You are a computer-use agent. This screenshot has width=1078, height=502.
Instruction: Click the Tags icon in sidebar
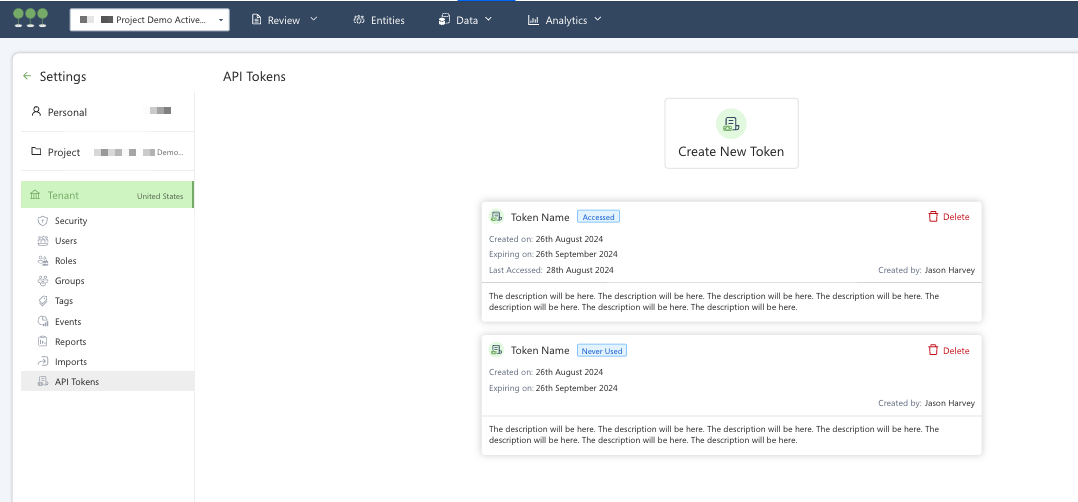43,301
